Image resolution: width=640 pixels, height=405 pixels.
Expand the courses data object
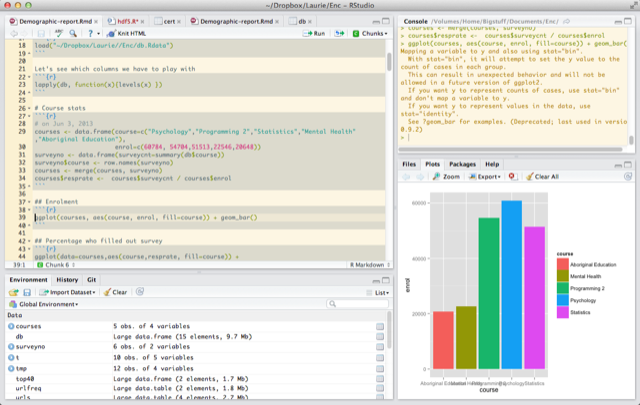click(11, 326)
